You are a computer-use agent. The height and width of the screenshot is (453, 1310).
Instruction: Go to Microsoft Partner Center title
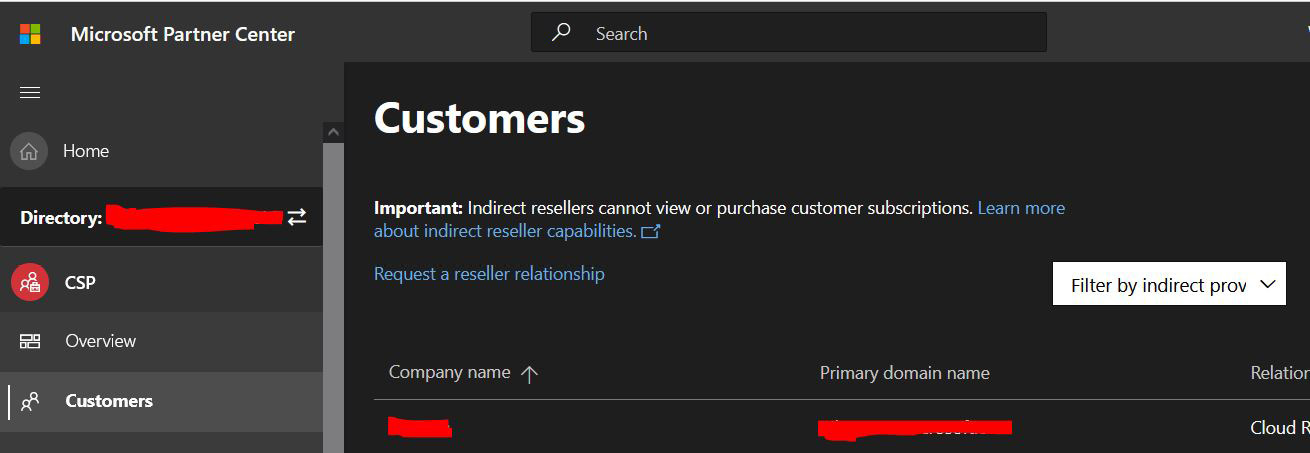pyautogui.click(x=183, y=34)
